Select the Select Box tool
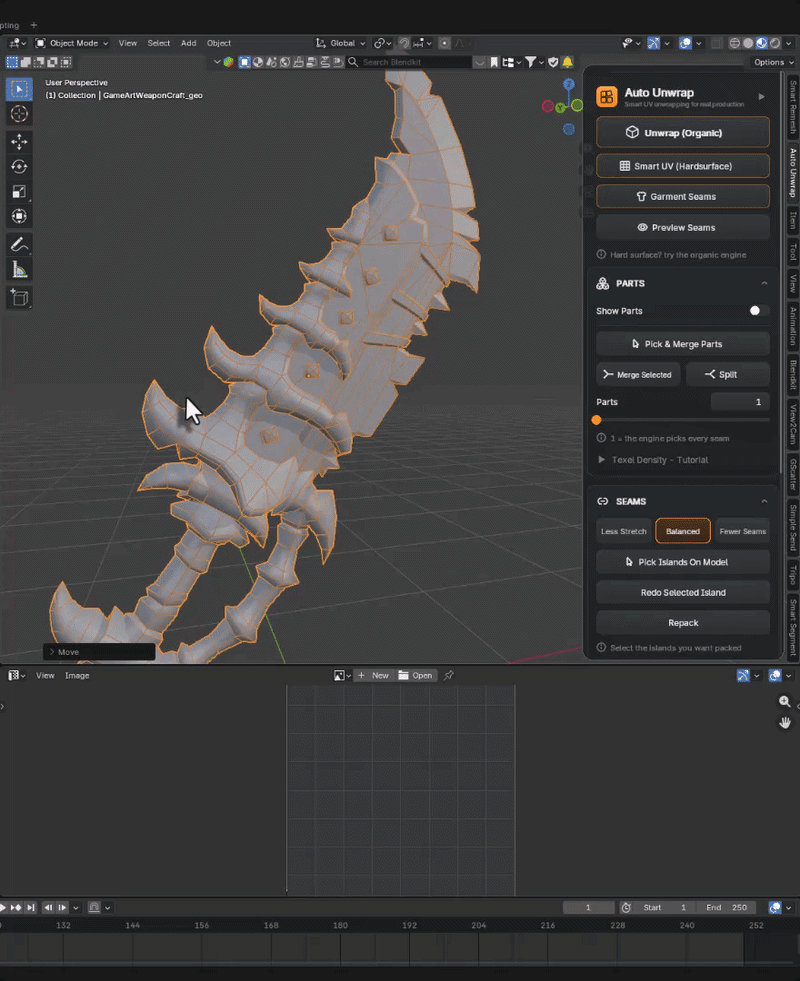The width and height of the screenshot is (800, 981). pyautogui.click(x=19, y=89)
